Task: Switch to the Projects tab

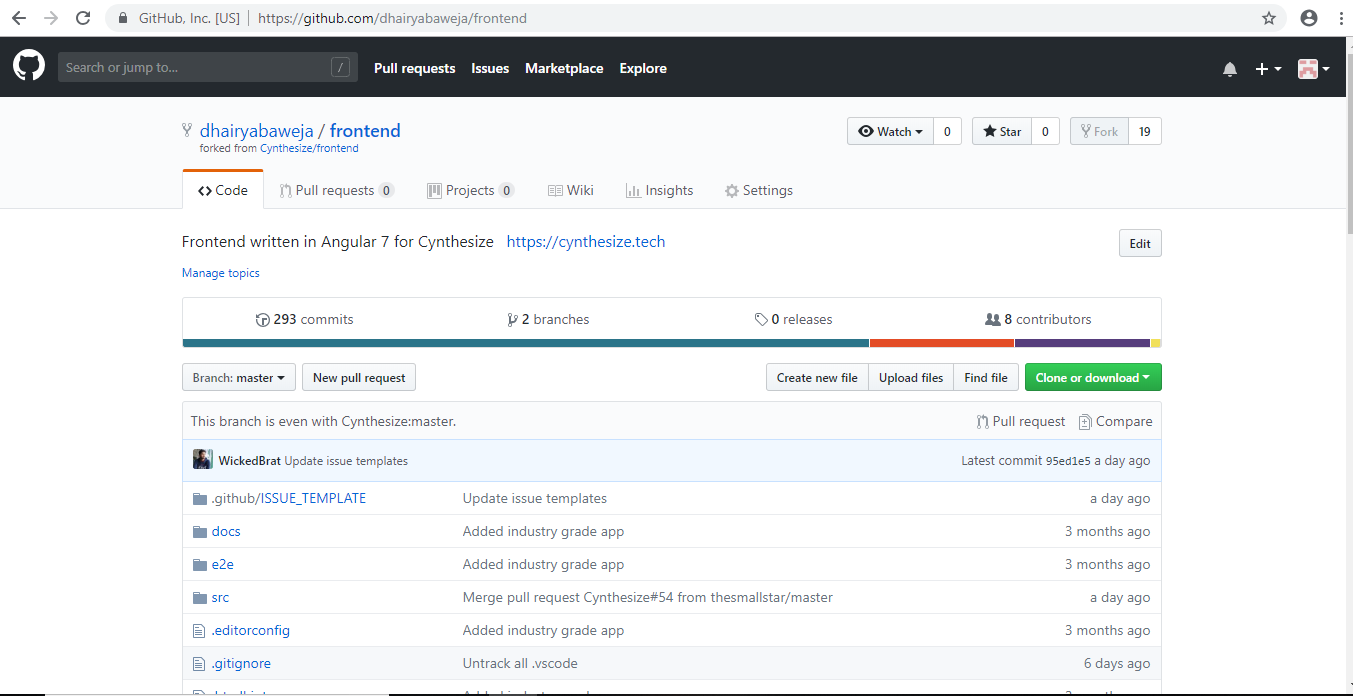Action: coord(470,190)
